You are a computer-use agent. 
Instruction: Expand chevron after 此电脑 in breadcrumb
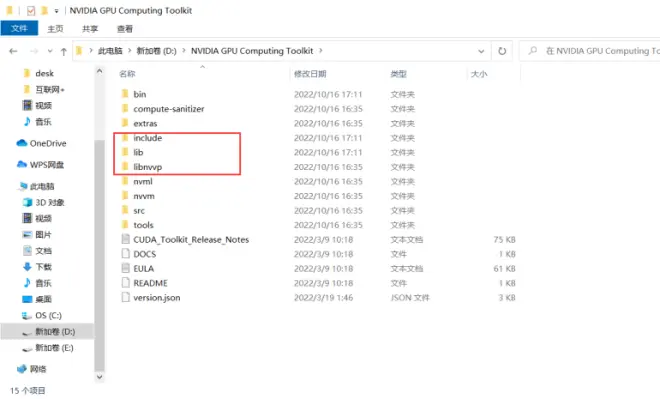(x=130, y=51)
